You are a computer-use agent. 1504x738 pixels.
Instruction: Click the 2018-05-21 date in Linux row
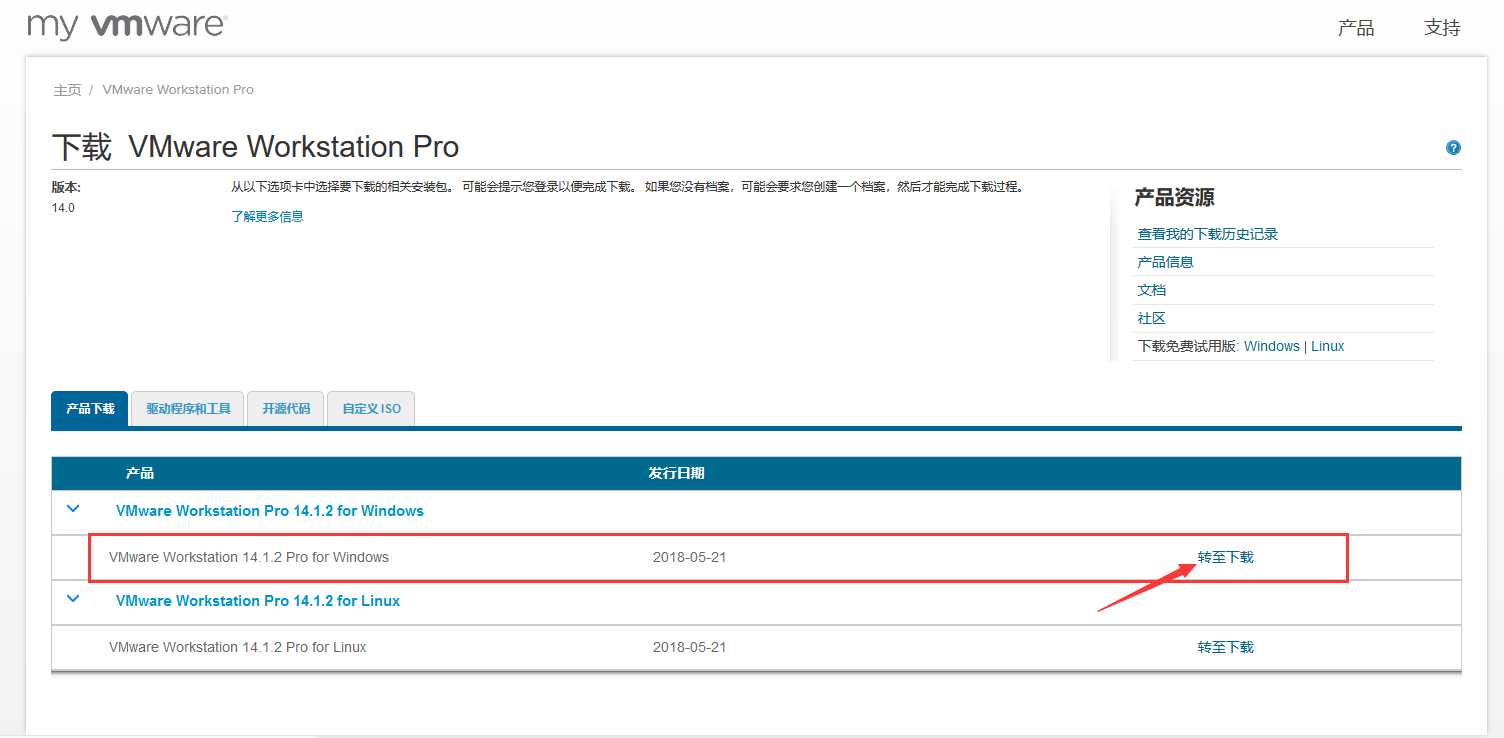[689, 647]
